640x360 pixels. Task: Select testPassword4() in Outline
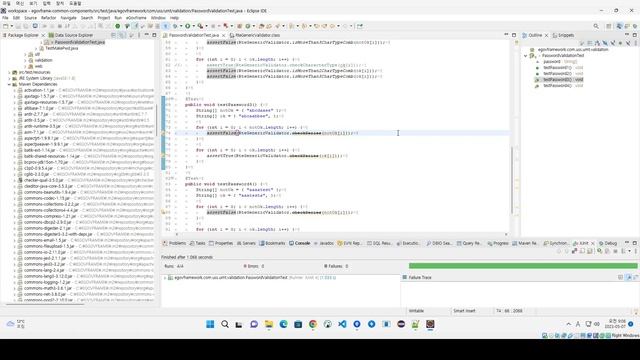point(559,86)
